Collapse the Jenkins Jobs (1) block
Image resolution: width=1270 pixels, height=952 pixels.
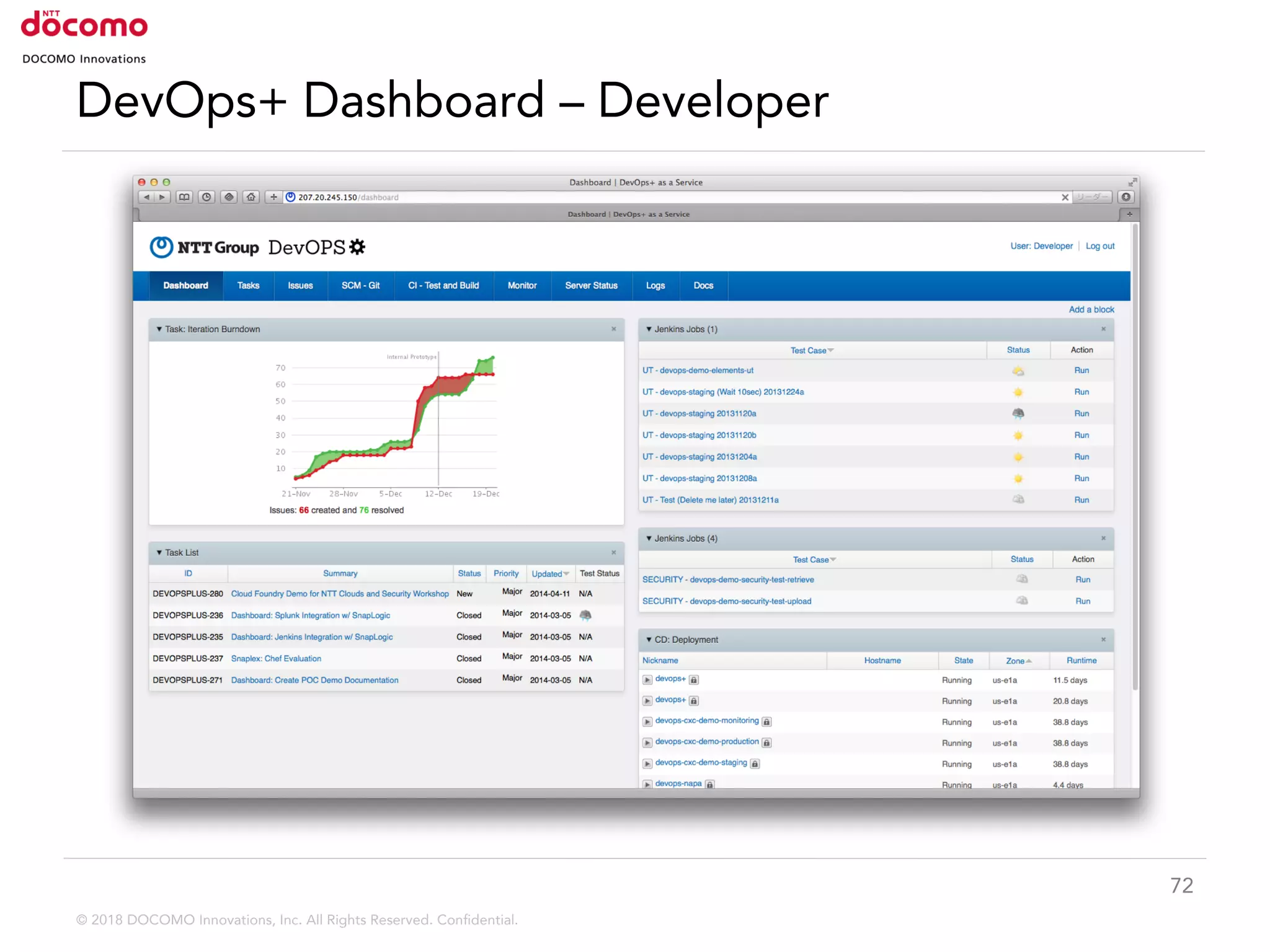tap(649, 329)
